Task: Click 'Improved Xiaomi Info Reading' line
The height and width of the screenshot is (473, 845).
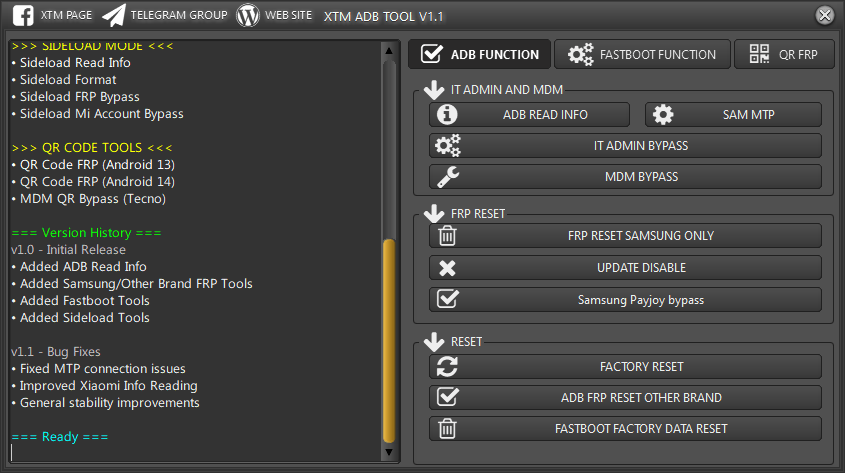Action: coord(105,386)
